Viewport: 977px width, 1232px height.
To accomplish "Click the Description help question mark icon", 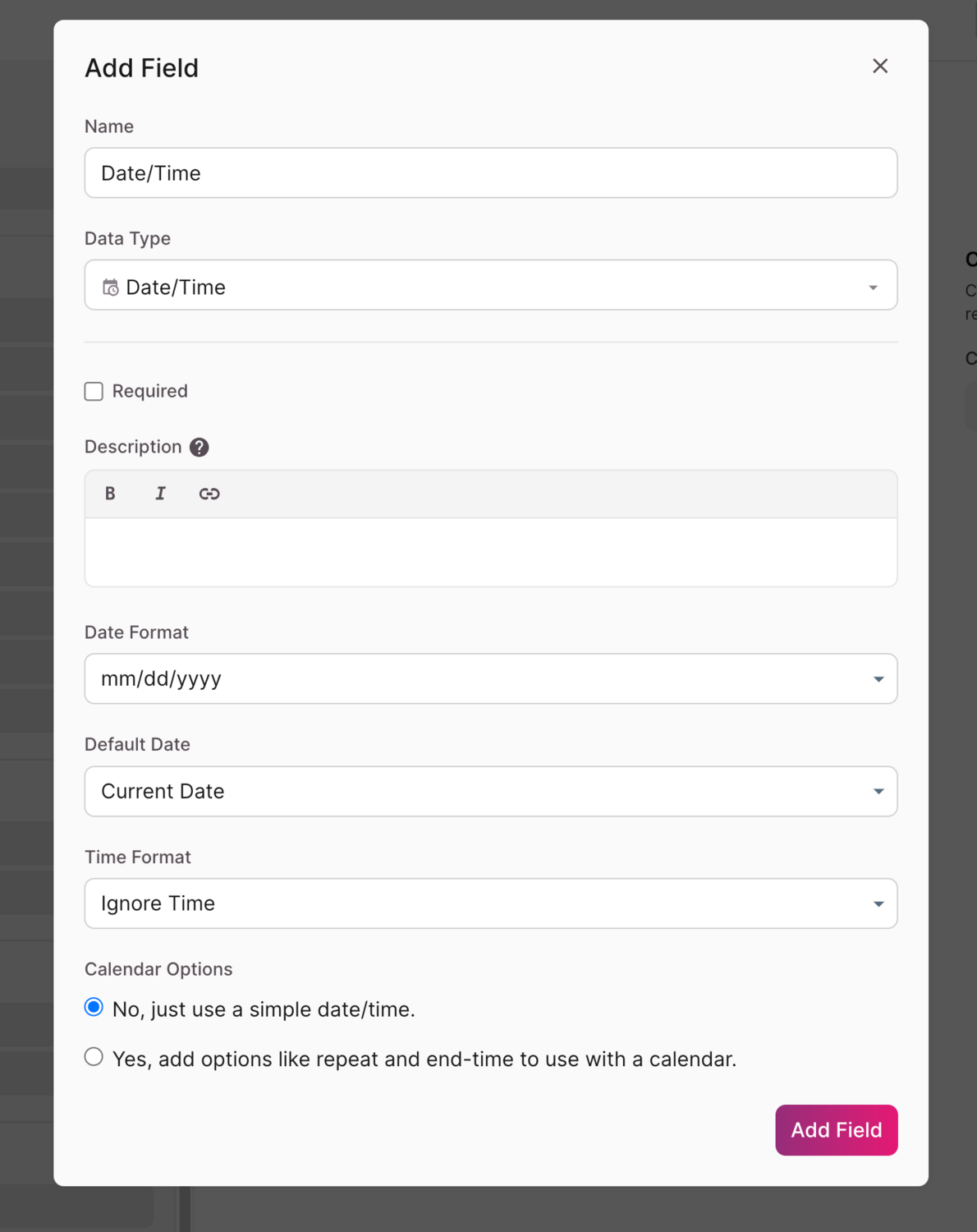I will tap(200, 447).
